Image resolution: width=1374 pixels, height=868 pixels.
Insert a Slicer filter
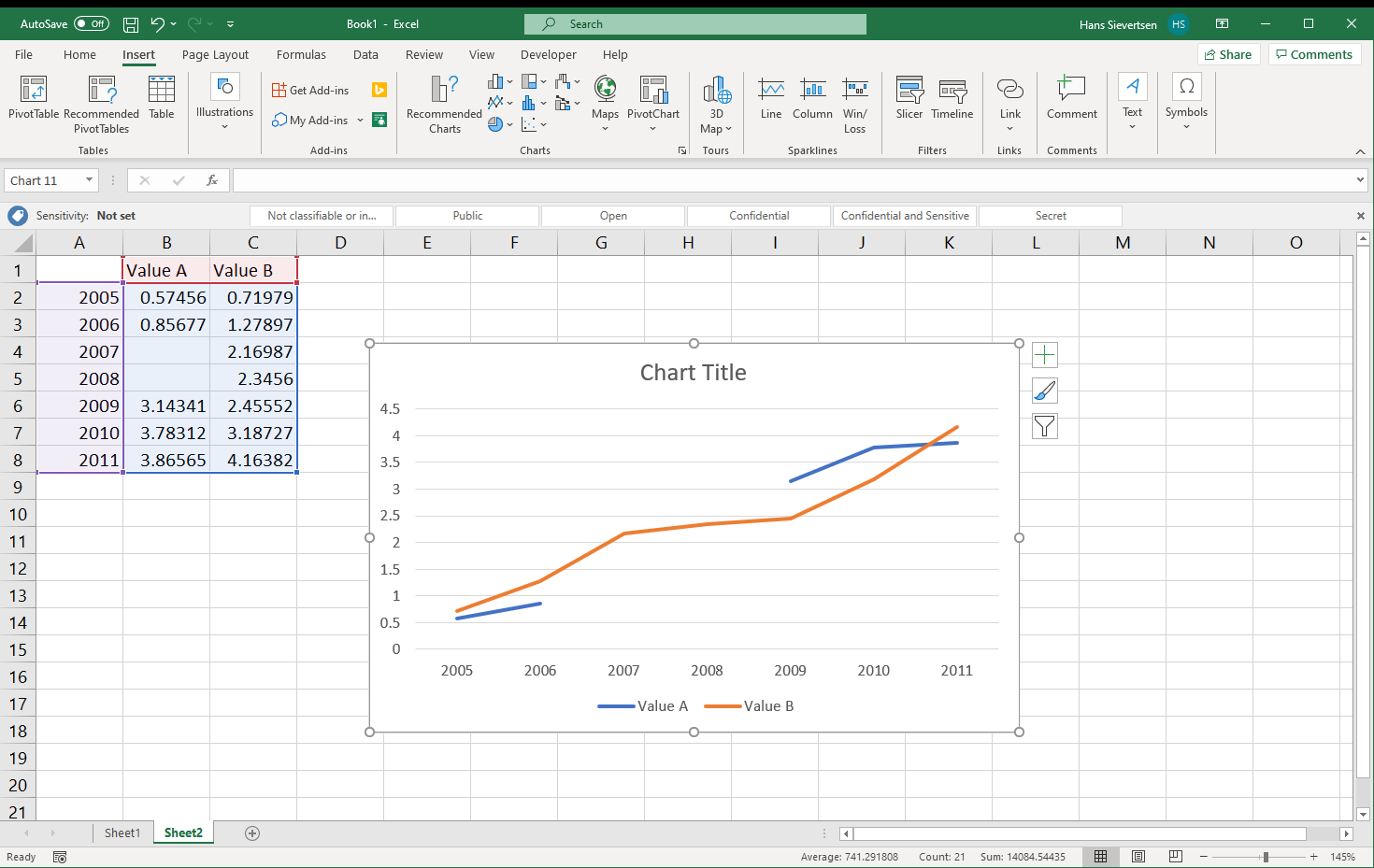tap(909, 98)
